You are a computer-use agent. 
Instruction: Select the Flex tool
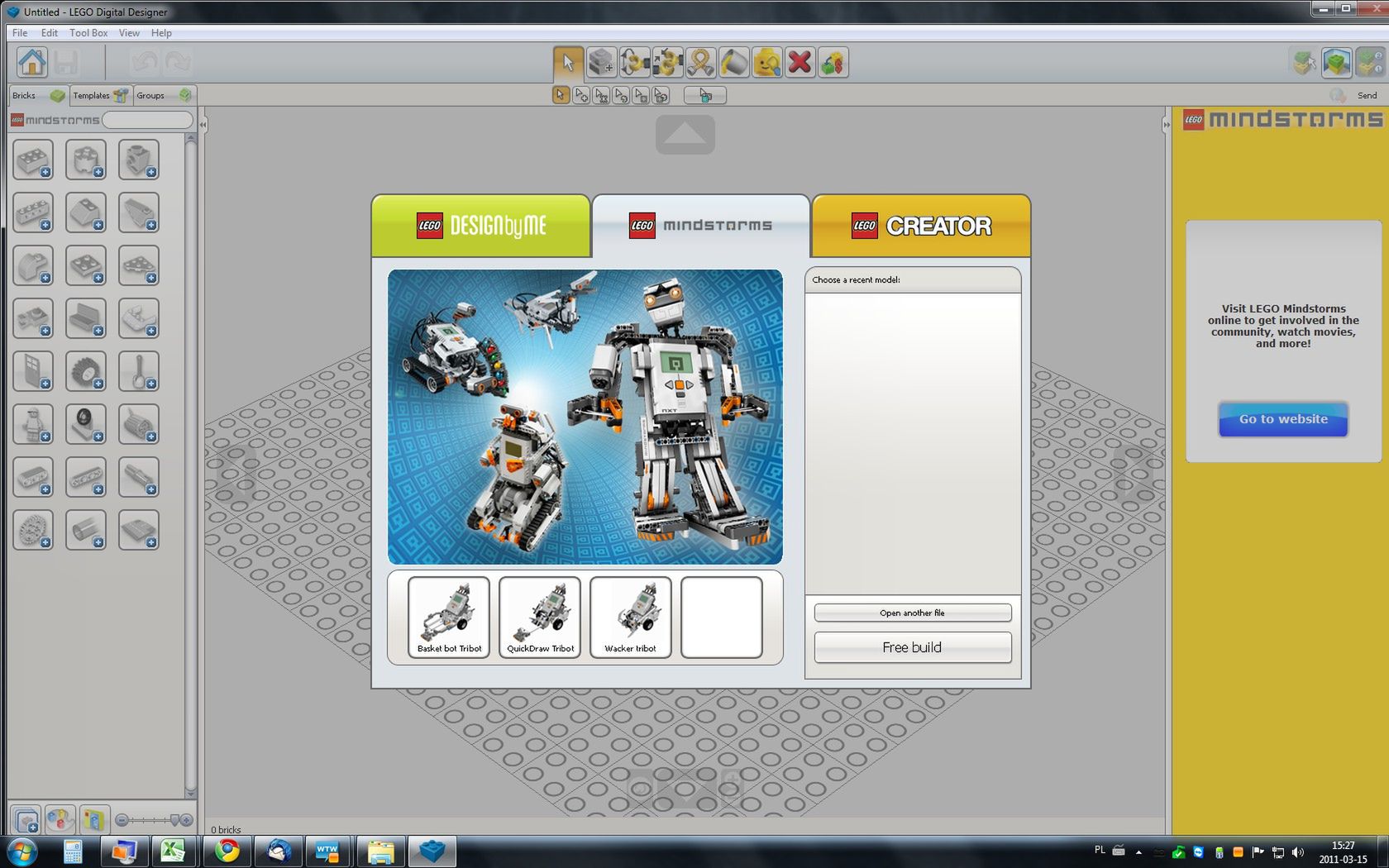point(700,62)
